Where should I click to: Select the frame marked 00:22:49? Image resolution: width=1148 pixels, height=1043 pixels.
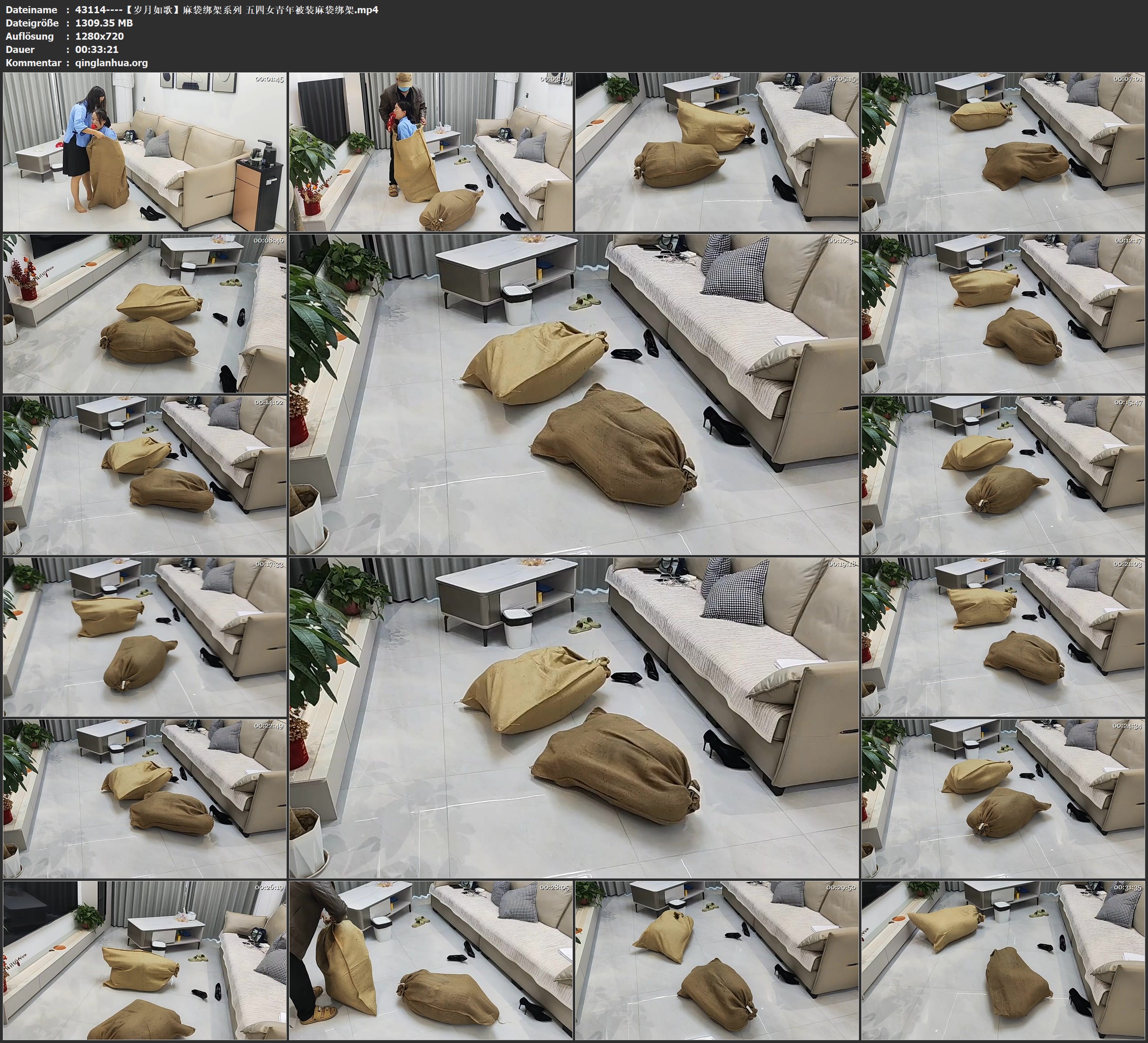[x=145, y=798]
